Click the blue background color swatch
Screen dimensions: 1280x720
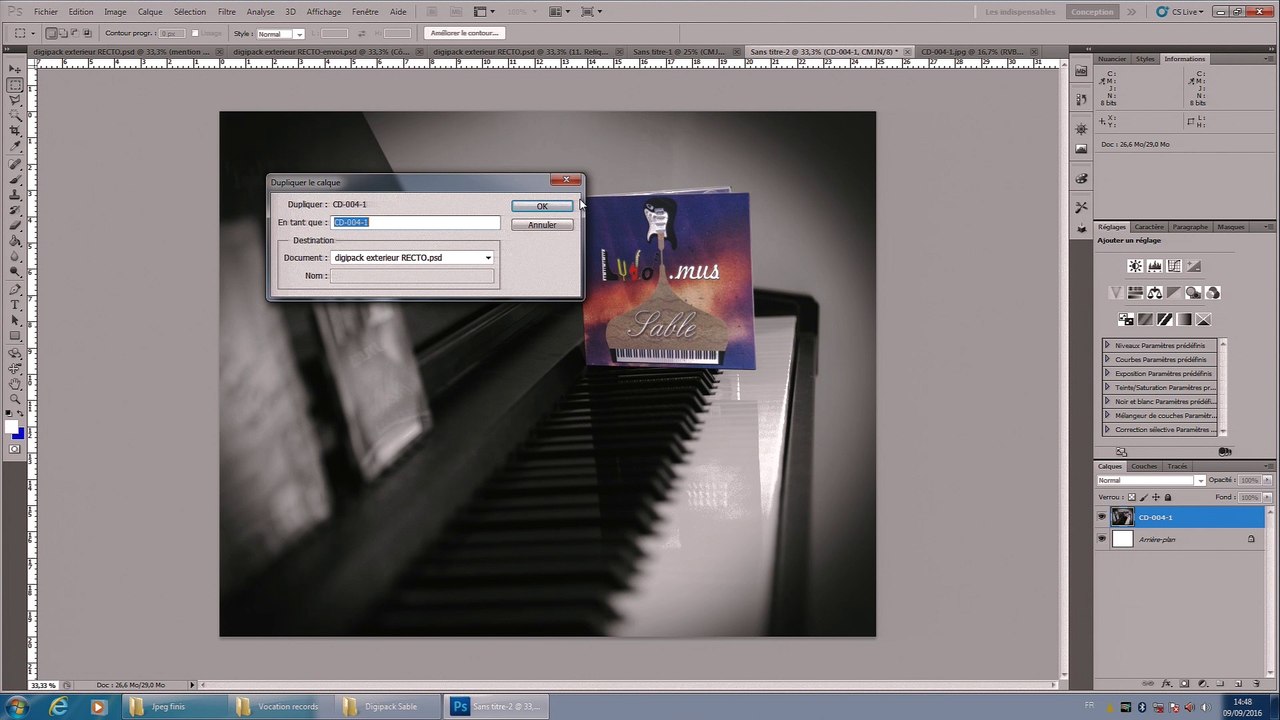point(19,433)
